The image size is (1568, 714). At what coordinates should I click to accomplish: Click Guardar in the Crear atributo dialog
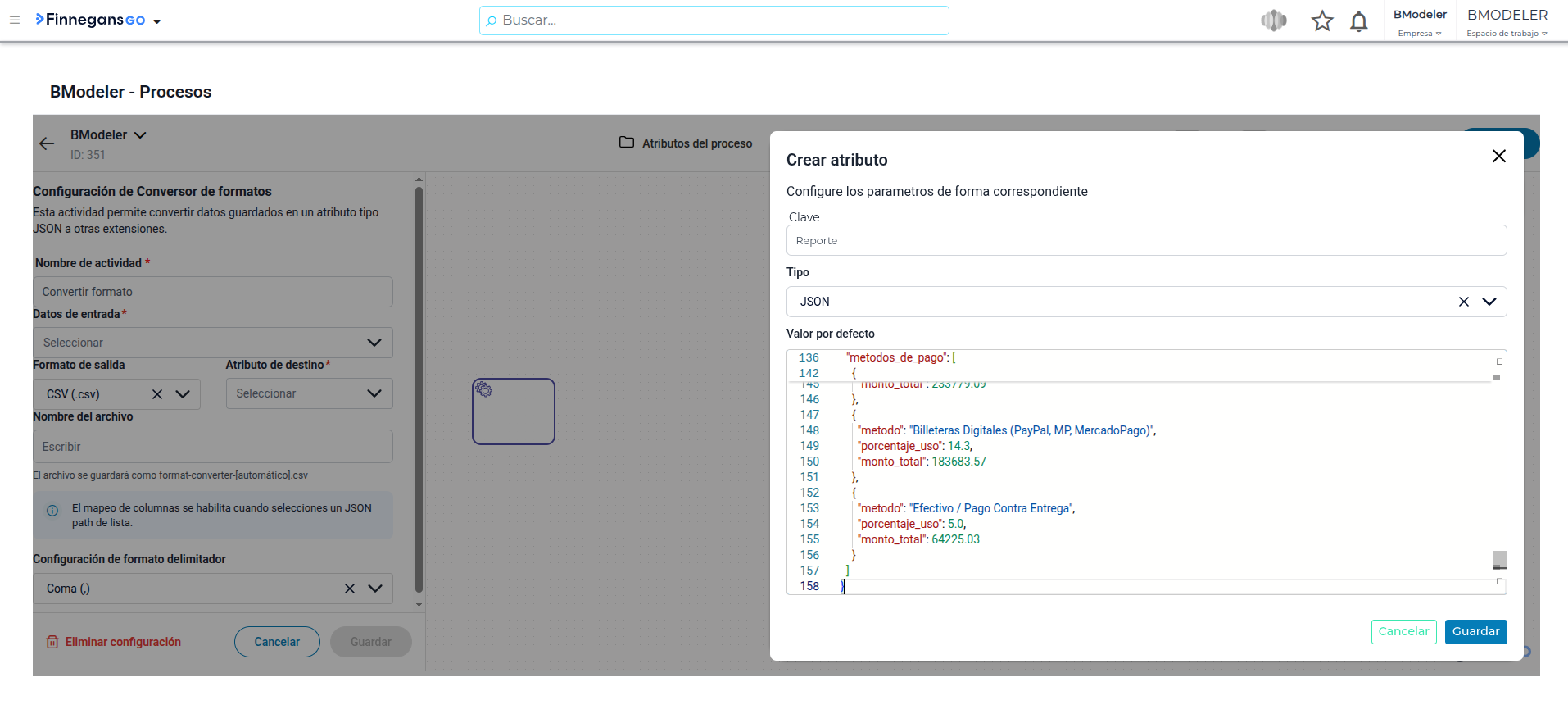pos(1475,632)
